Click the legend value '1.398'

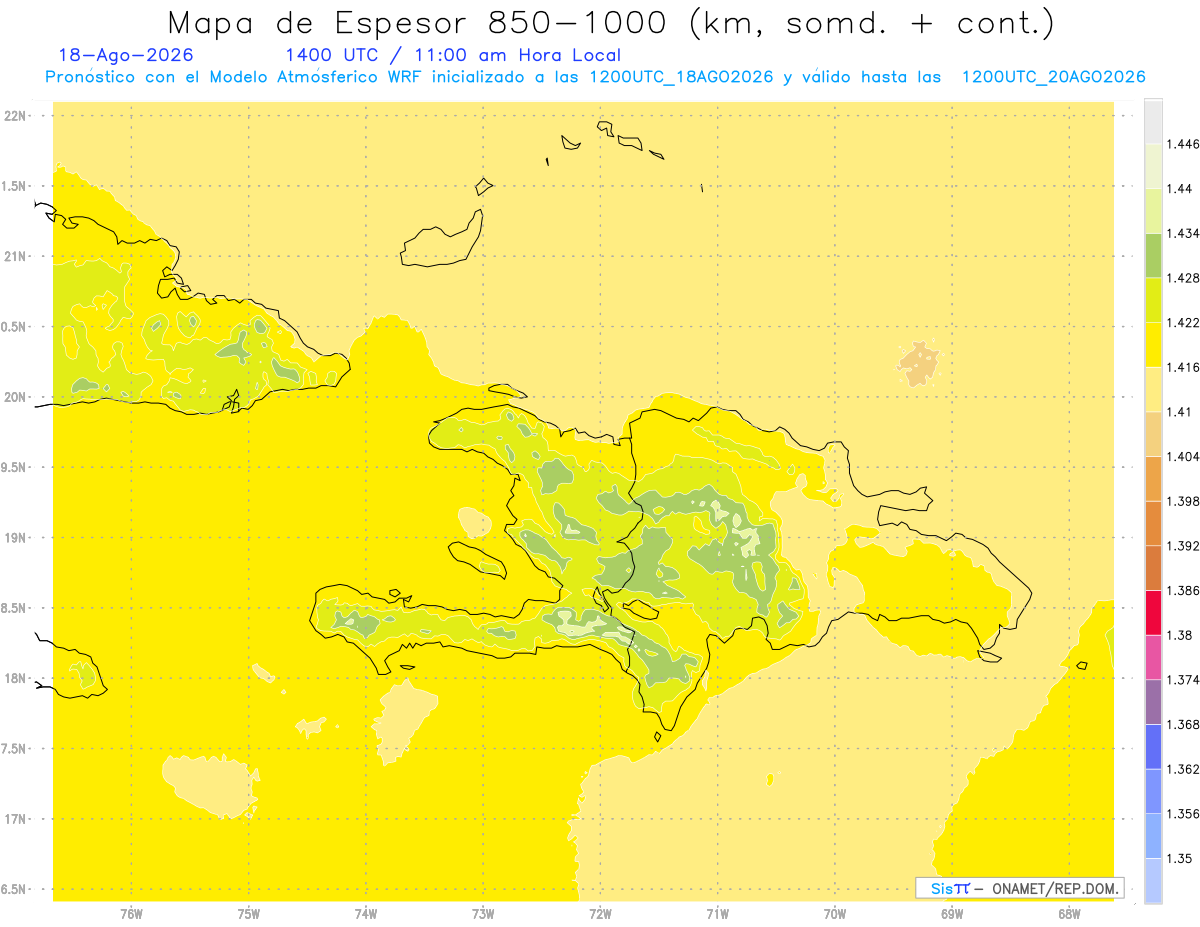(1183, 501)
